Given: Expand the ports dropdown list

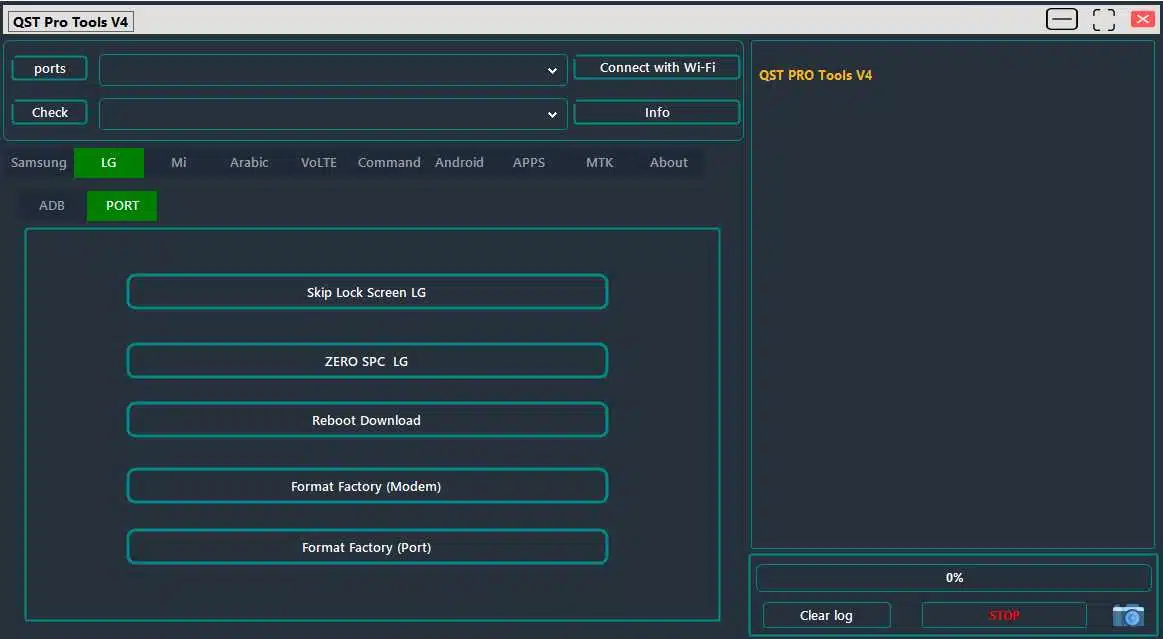Looking at the screenshot, I should point(333,70).
